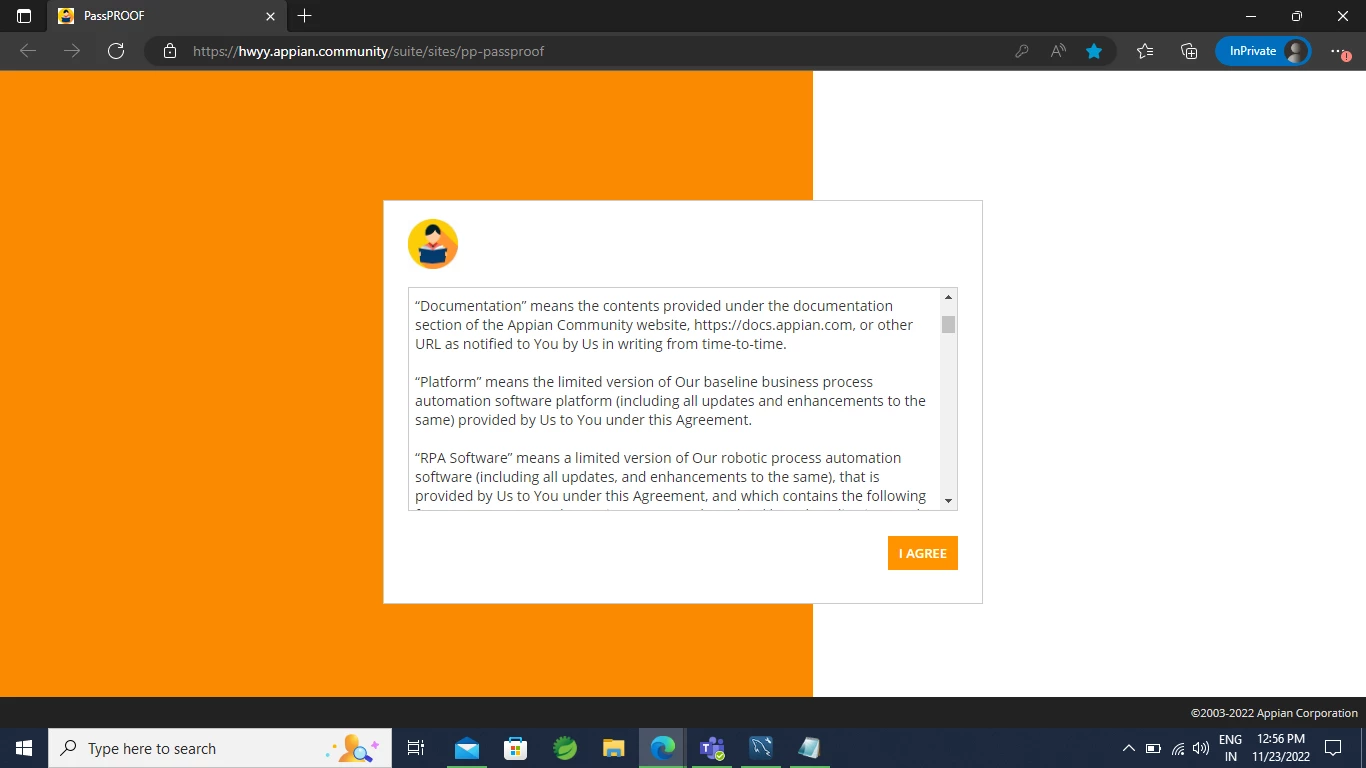The height and width of the screenshot is (768, 1366).
Task: Open the Favorites list
Action: (1146, 51)
